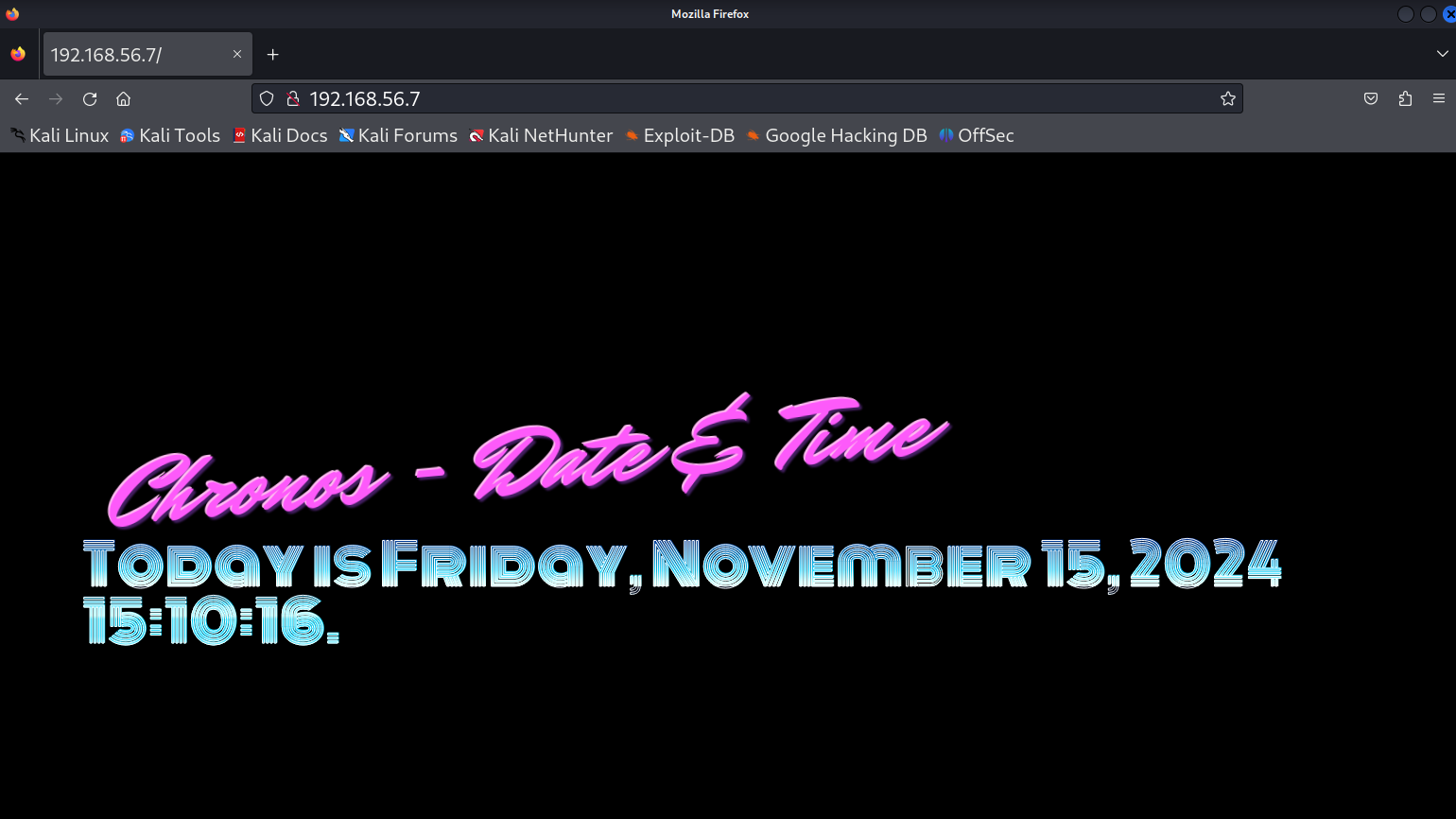Click the Back navigation arrow
Screen dimensions: 1456x819
coord(22,99)
